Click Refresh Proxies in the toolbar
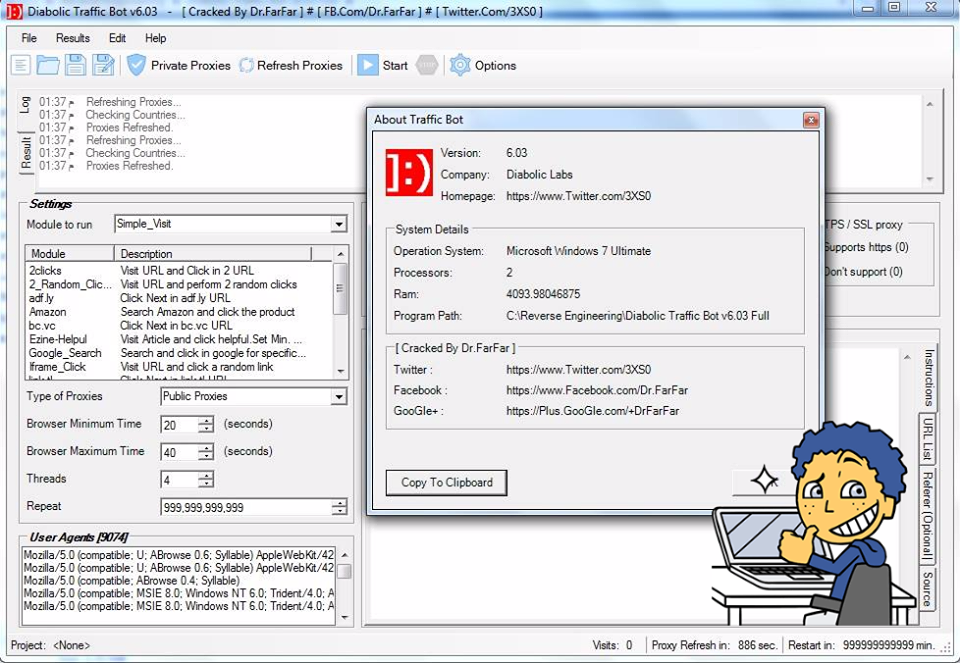The image size is (960, 663). (291, 65)
